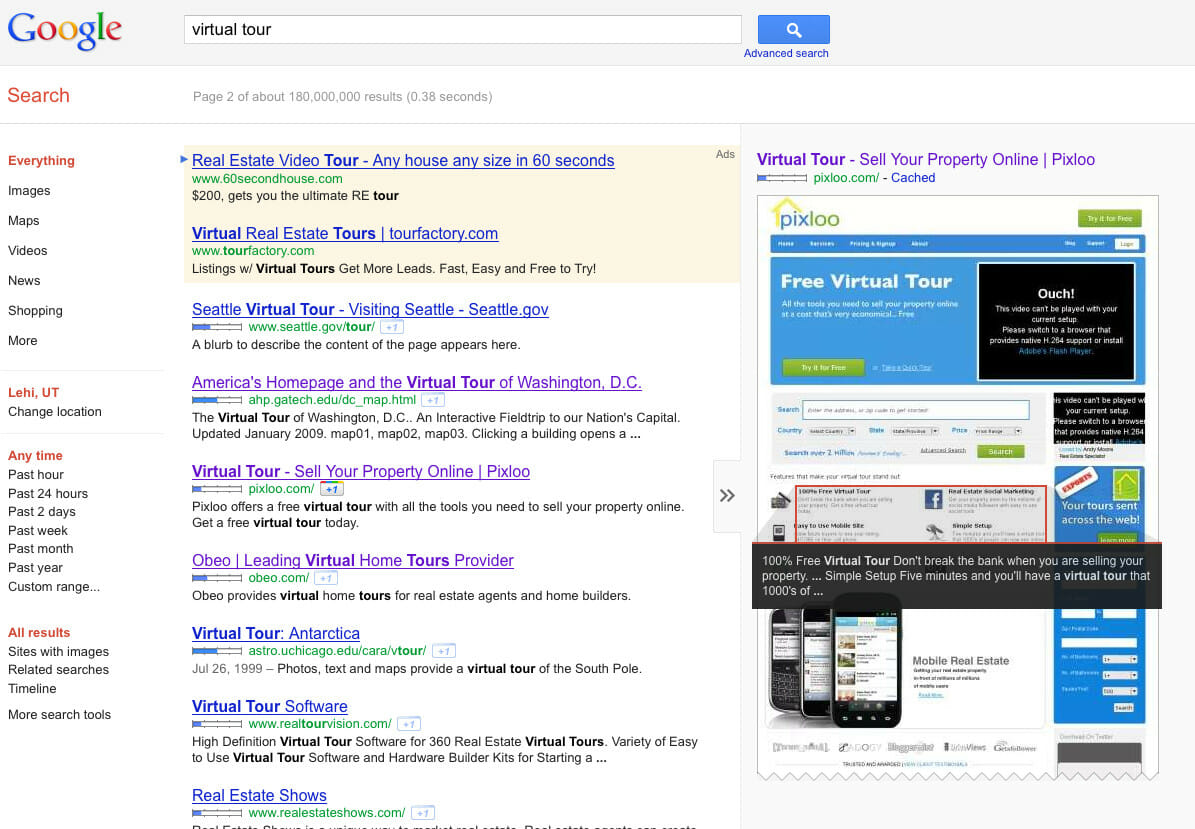Filter results to Past month

[40, 549]
